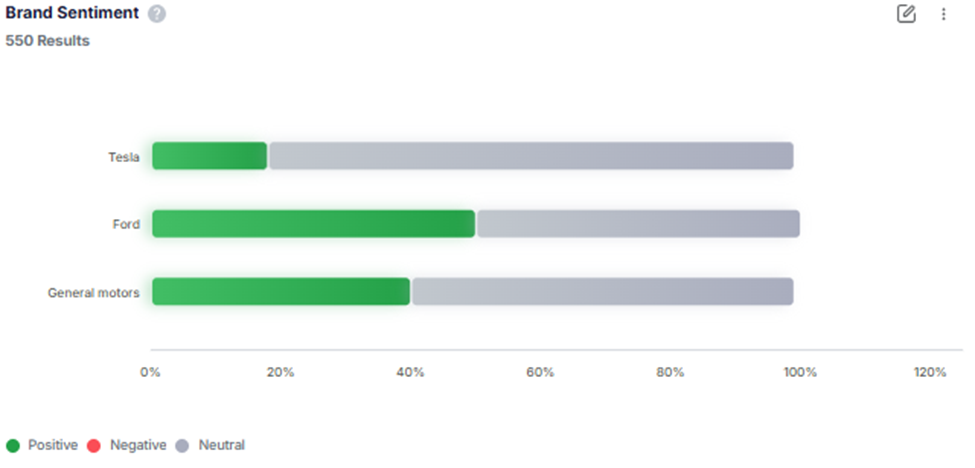Open the 550 Results count
The height and width of the screenshot is (468, 975).
tap(48, 41)
